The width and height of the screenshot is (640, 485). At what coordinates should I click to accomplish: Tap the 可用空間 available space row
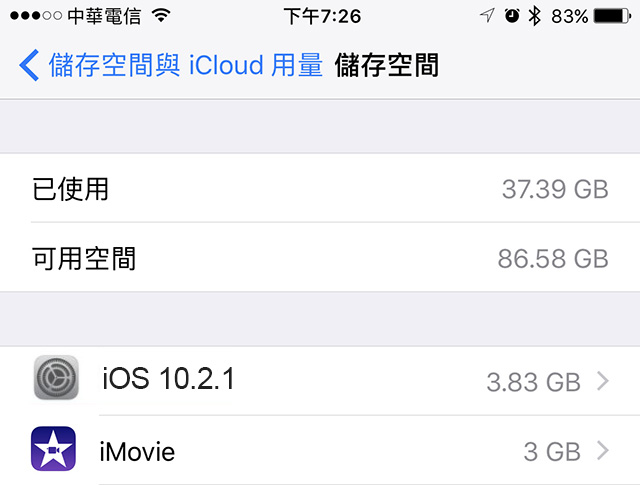[320, 258]
